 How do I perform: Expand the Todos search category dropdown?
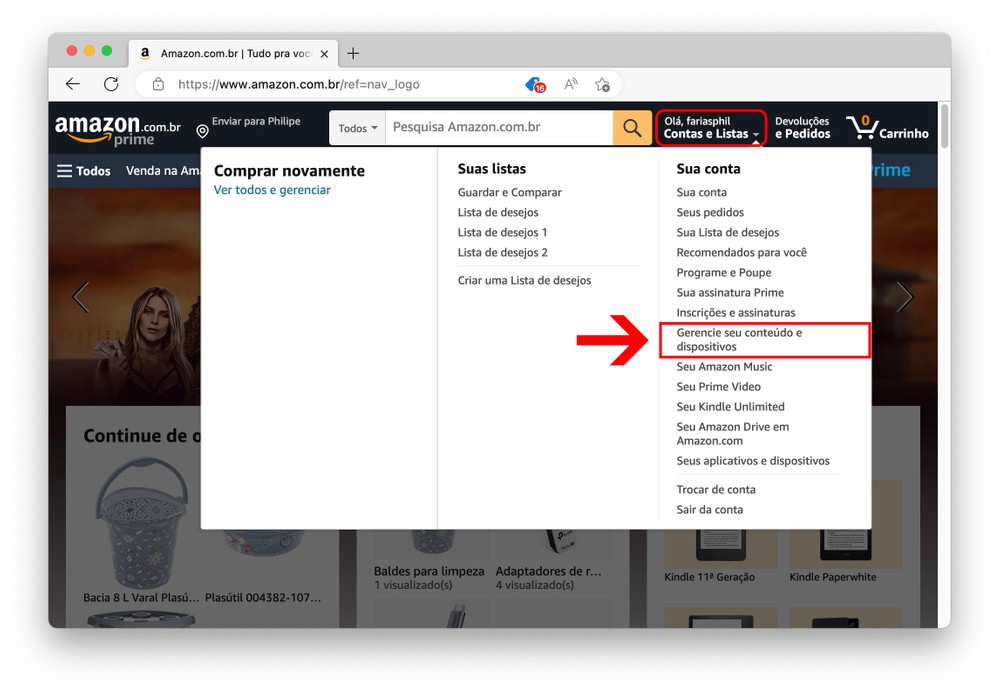coord(357,128)
